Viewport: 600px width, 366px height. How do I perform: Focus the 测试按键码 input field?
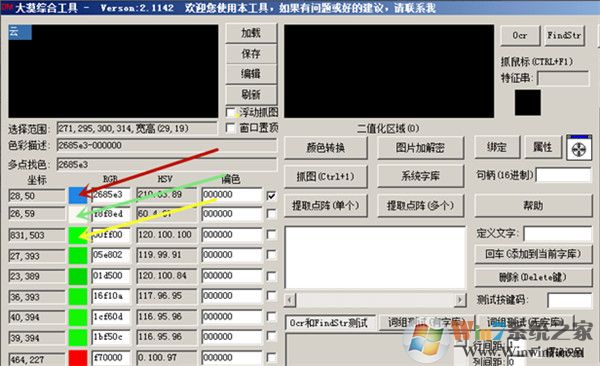[570, 301]
